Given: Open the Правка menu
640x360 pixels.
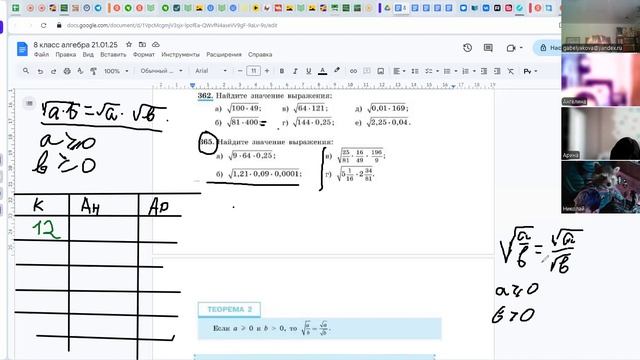Looking at the screenshot, I should click(66, 54).
